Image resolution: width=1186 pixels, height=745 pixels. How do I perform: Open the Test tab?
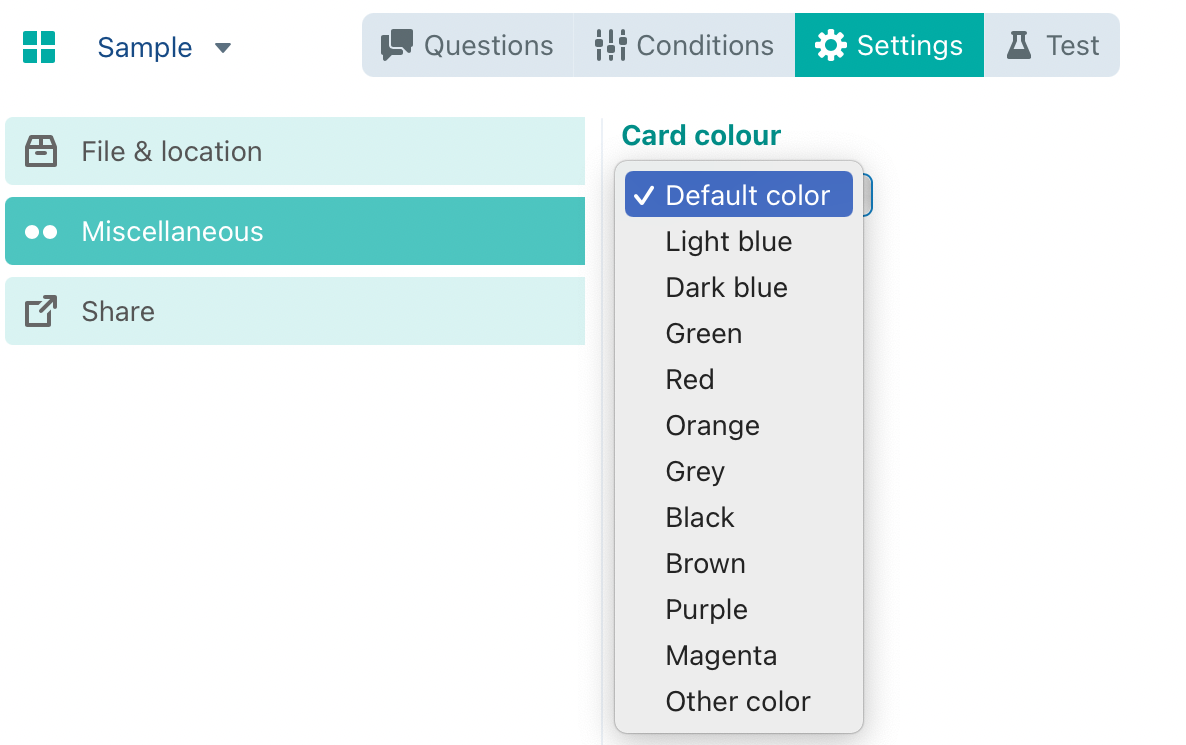pos(1072,45)
